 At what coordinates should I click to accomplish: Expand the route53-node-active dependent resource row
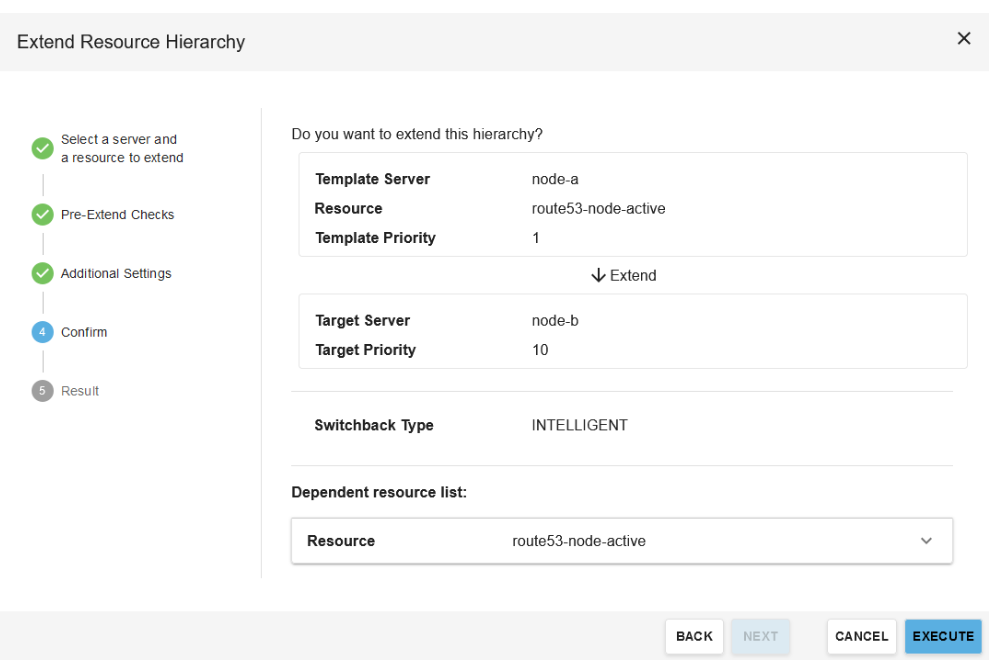[579, 541]
